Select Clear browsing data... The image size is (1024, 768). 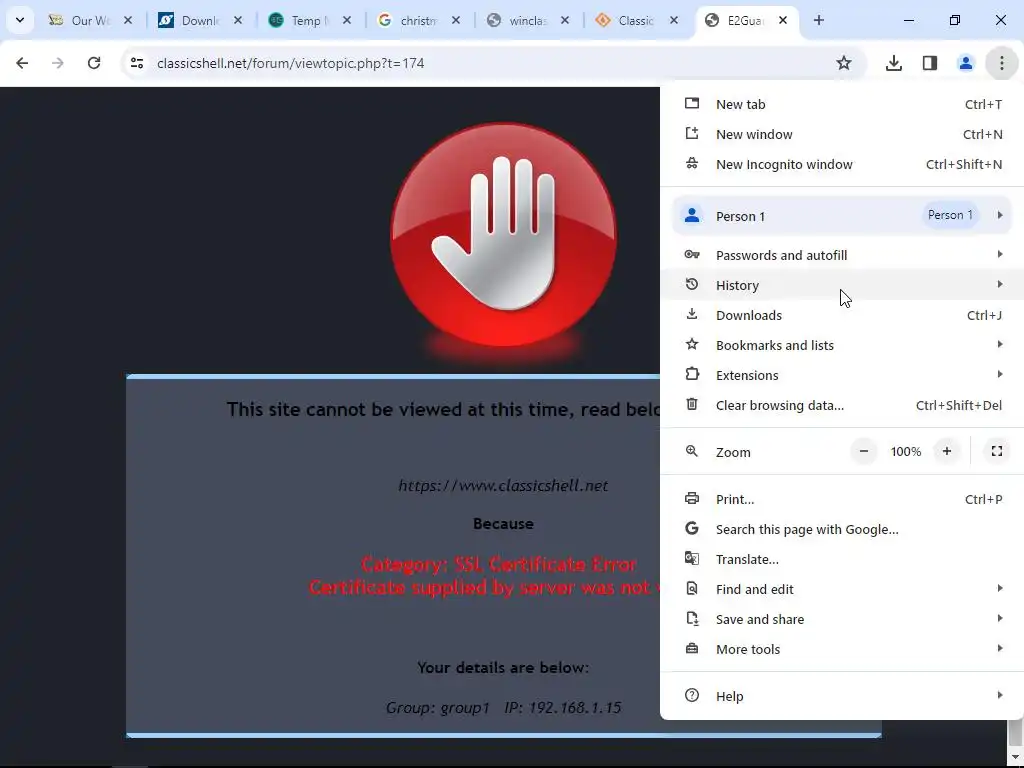pos(842,406)
